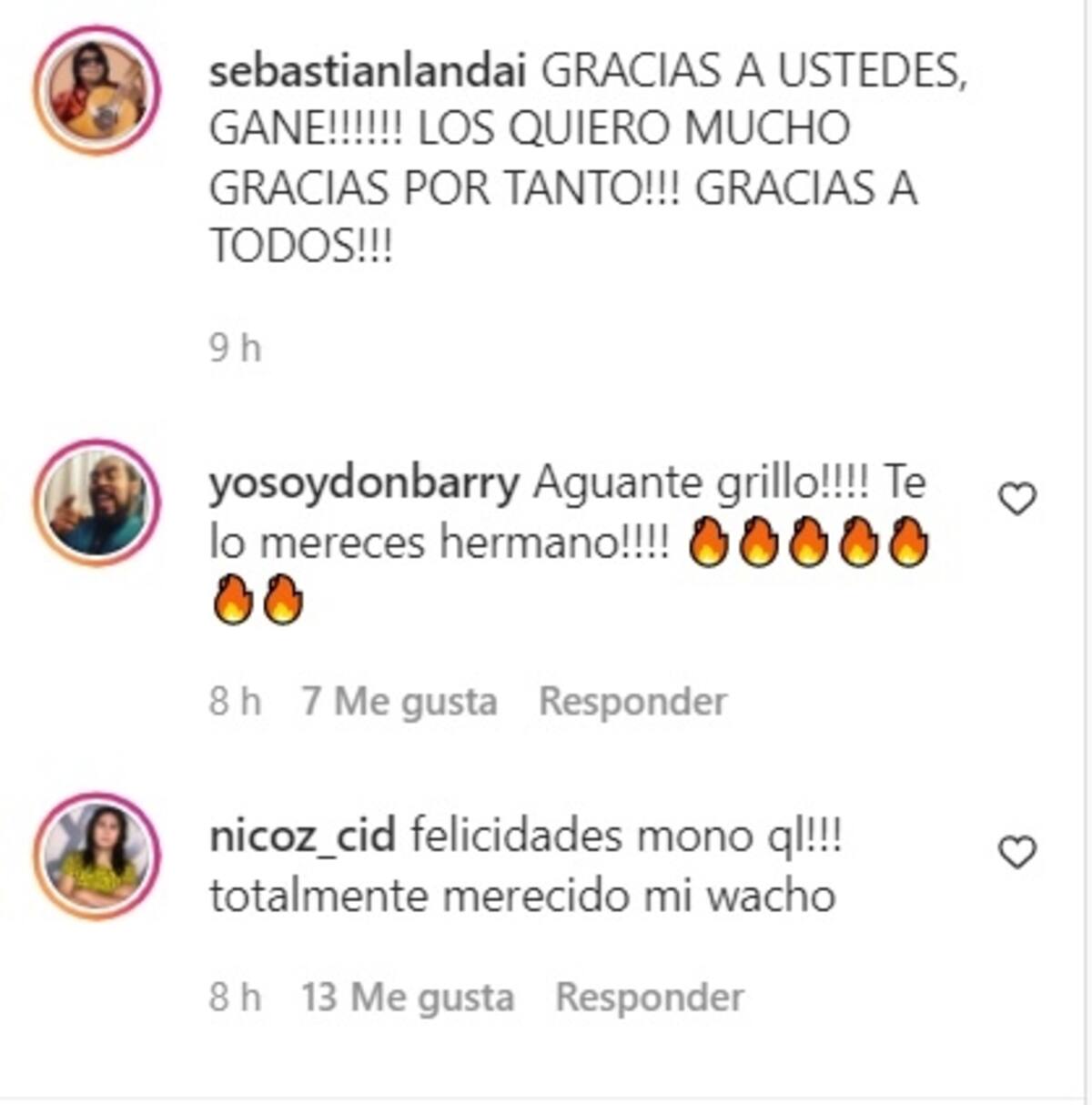Click the totalmente merecido mi wacho text
Viewport: 1092px width, 1105px height.
coord(522,897)
